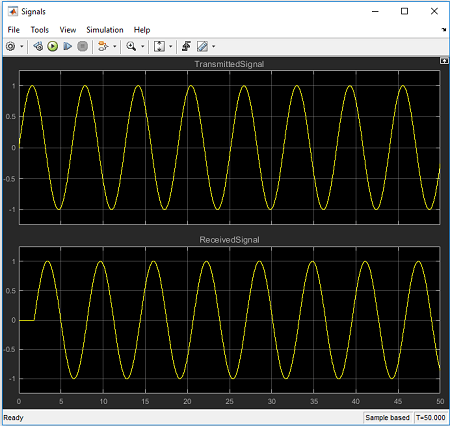Expand the Scale Axes dropdown arrow
450x426 pixels.
pos(171,46)
